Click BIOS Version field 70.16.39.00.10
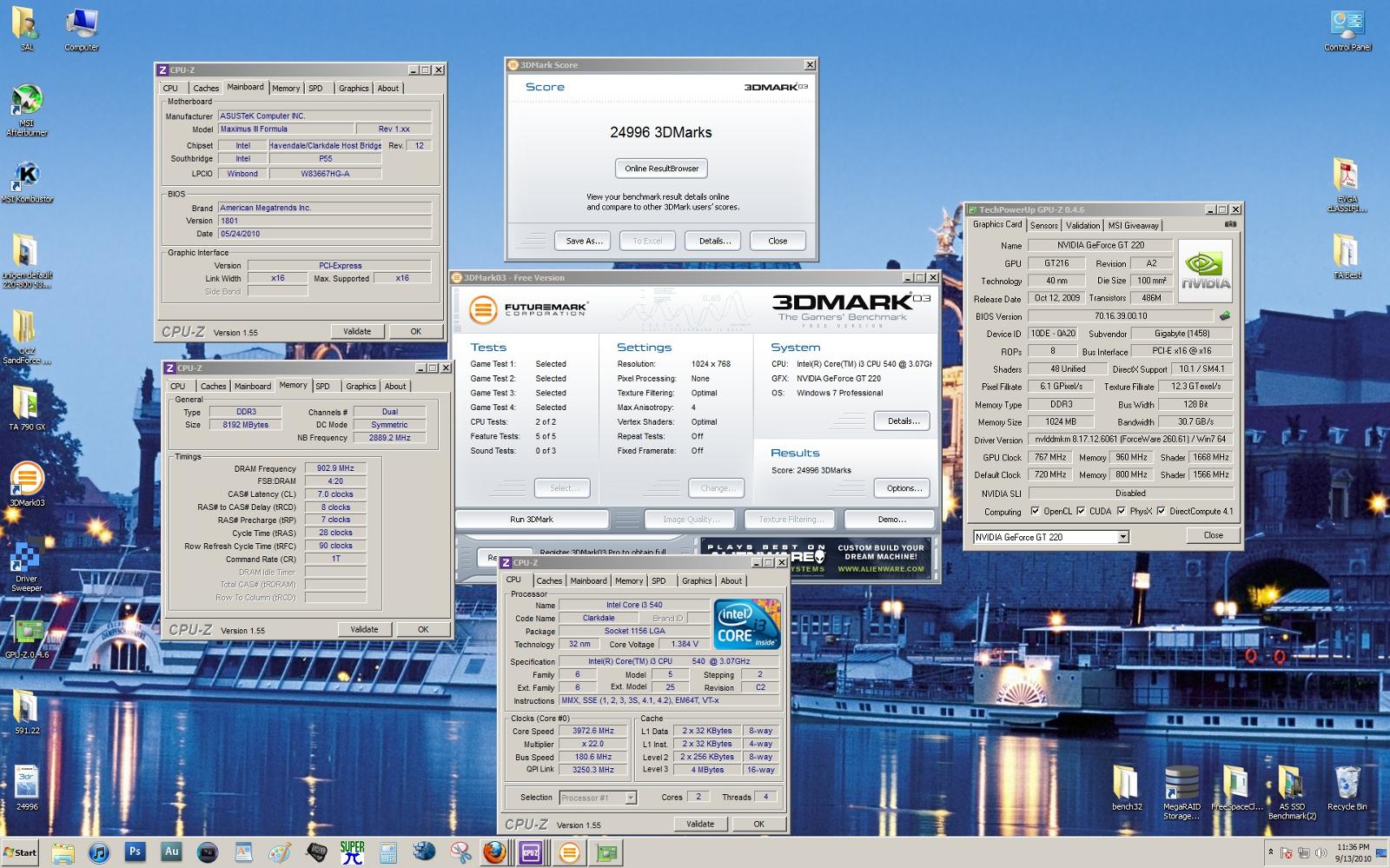Image resolution: width=1390 pixels, height=868 pixels. pos(1121,316)
